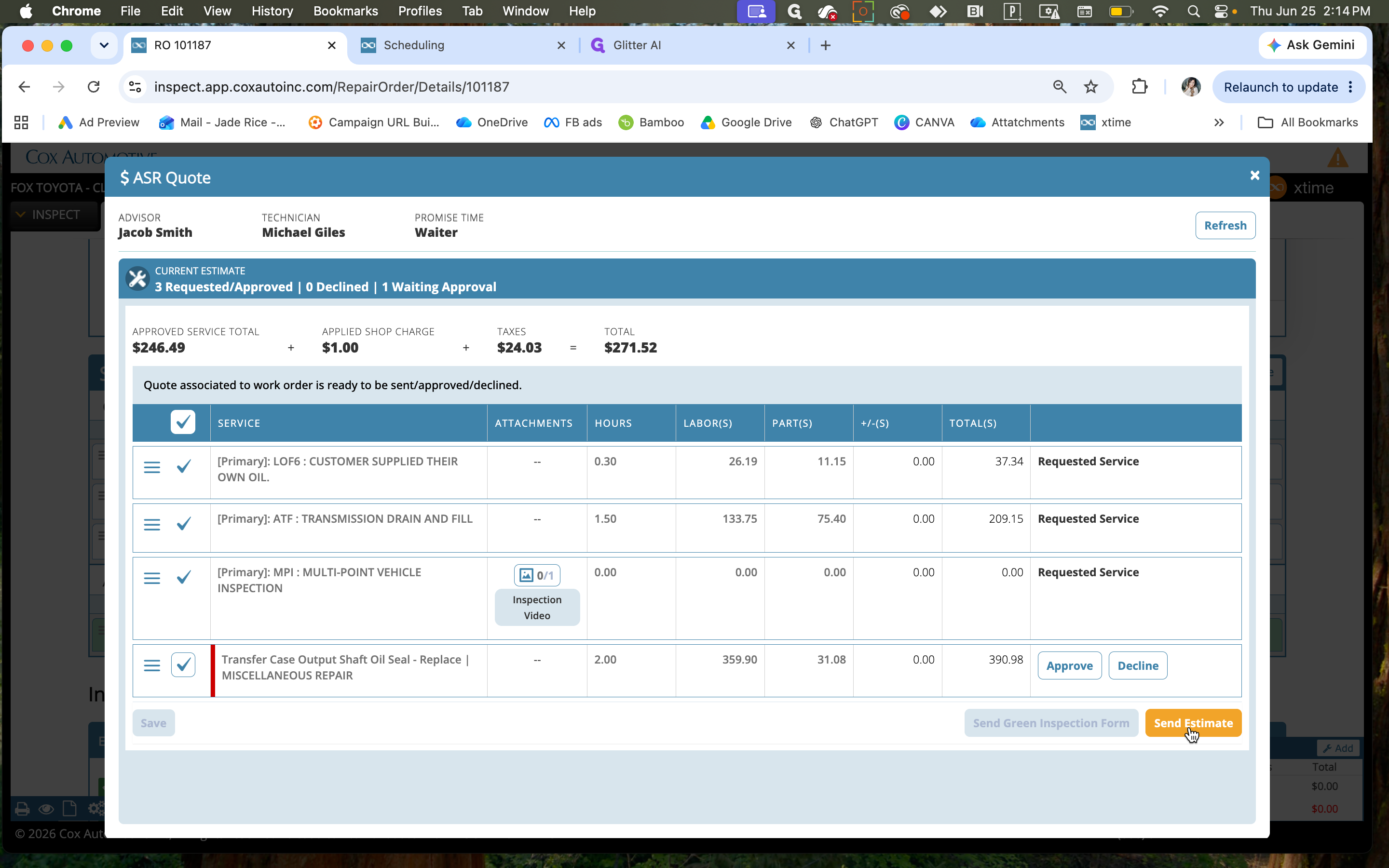1389x868 pixels.
Task: Open the Bamboo bookmark
Action: click(651, 122)
